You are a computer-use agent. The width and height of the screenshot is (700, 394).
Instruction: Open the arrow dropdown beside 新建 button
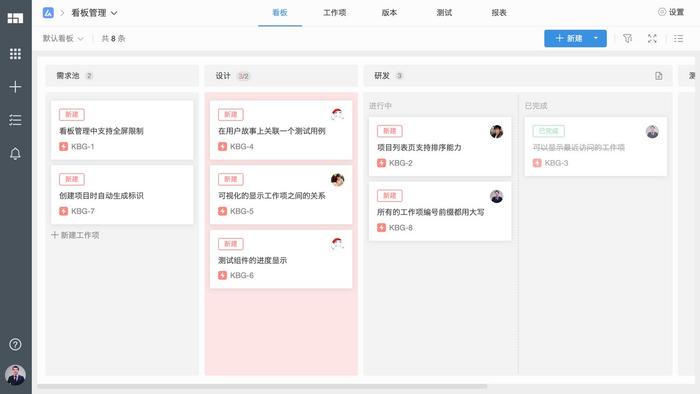[596, 38]
